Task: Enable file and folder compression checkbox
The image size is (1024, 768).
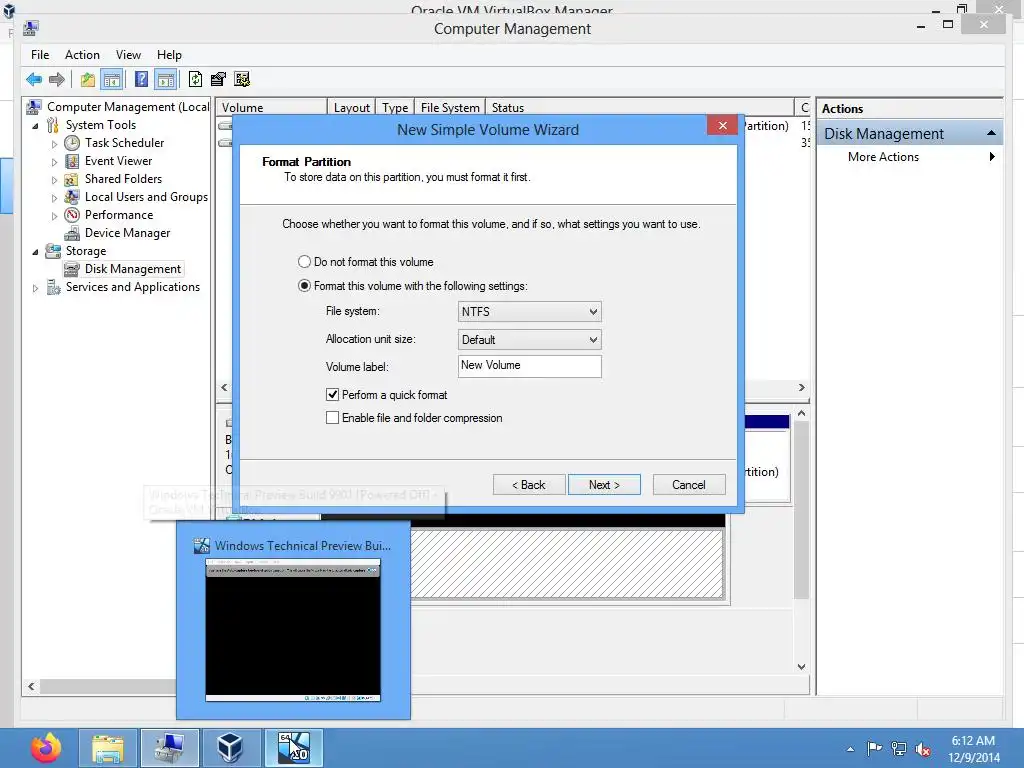Action: point(332,418)
